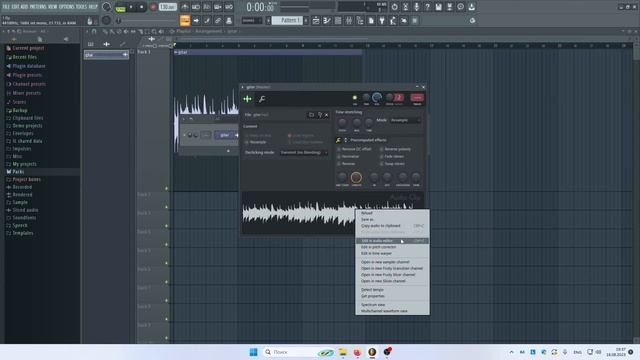Open the TOOLS menu
This screenshot has width=640, height=360.
(81, 7)
